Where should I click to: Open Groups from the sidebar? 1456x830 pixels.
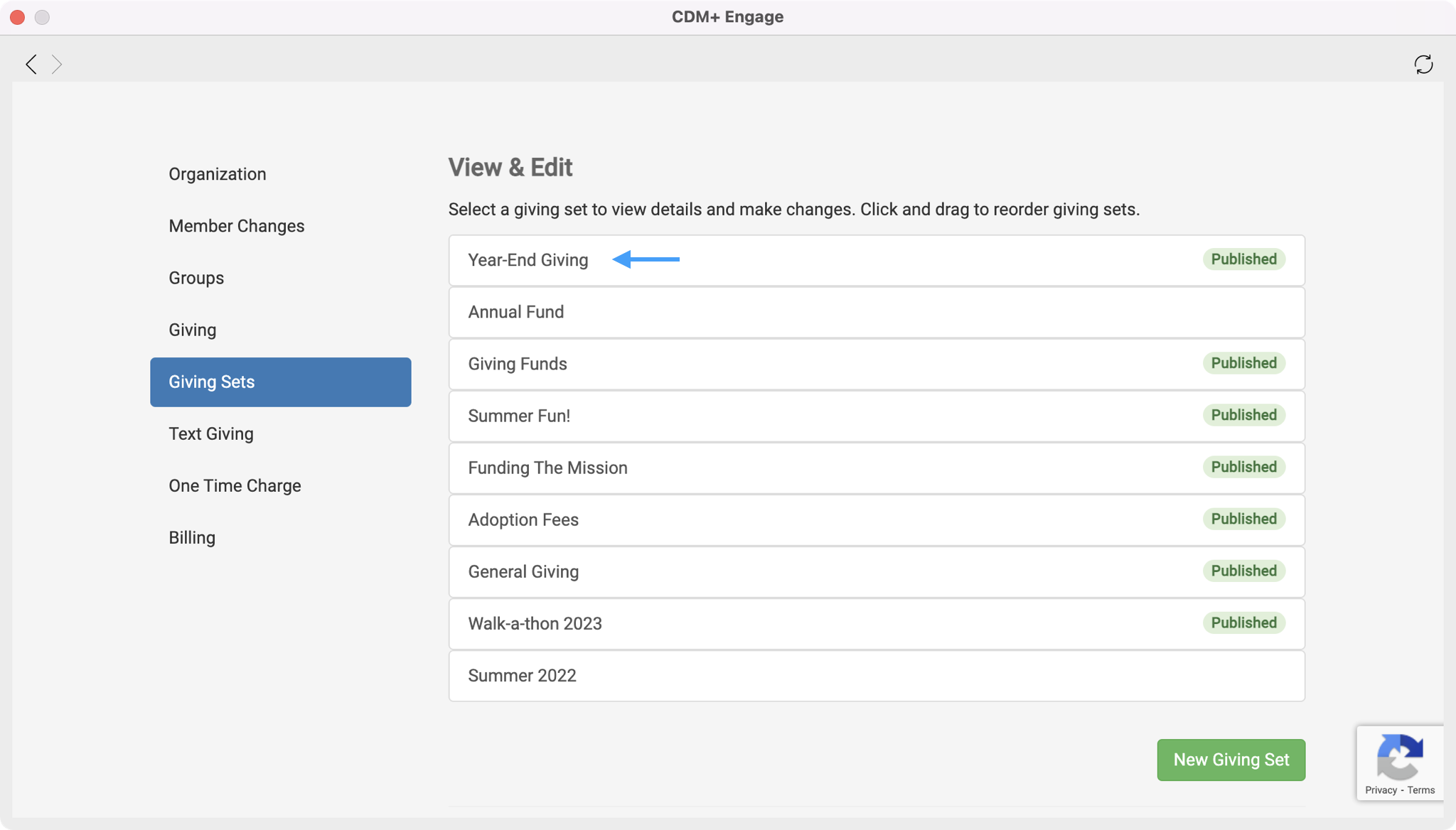tap(196, 278)
